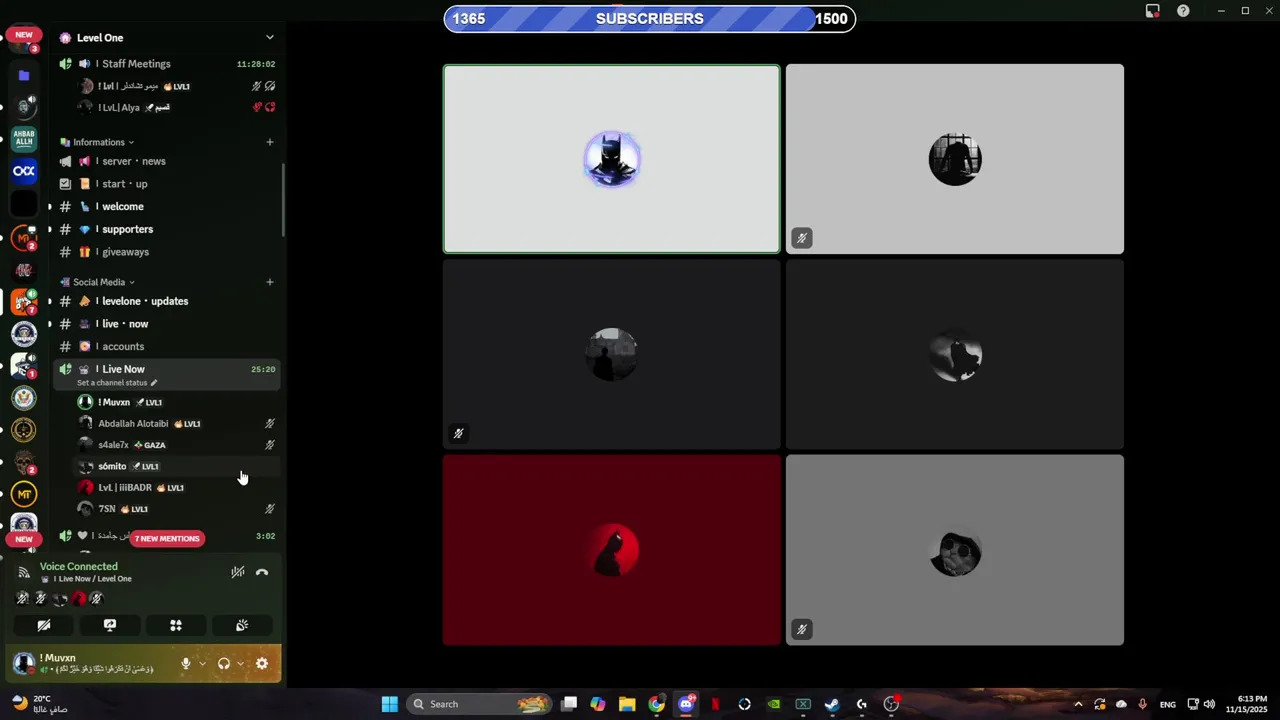1280x720 pixels.
Task: Open the AHBAB ALLH server icon
Action: (24, 139)
